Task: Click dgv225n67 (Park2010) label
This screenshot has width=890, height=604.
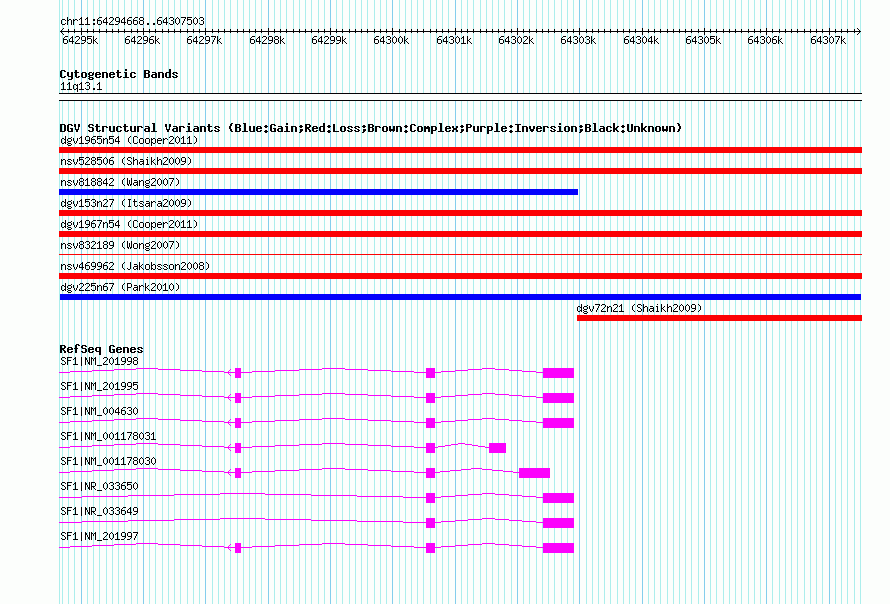Action: 120,287
